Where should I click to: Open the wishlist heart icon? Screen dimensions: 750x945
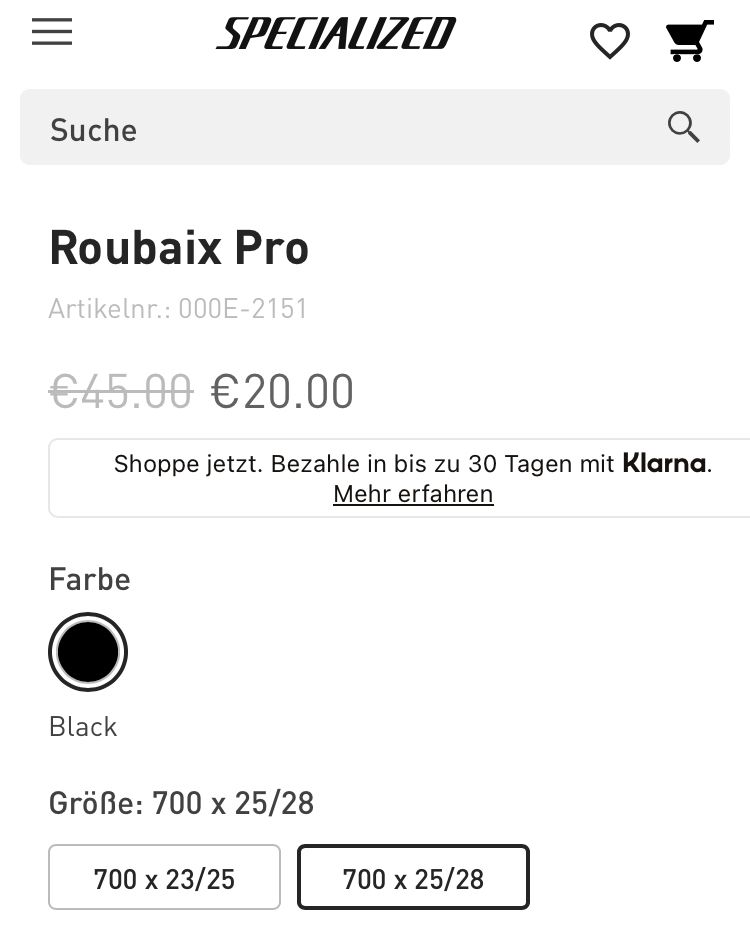609,41
